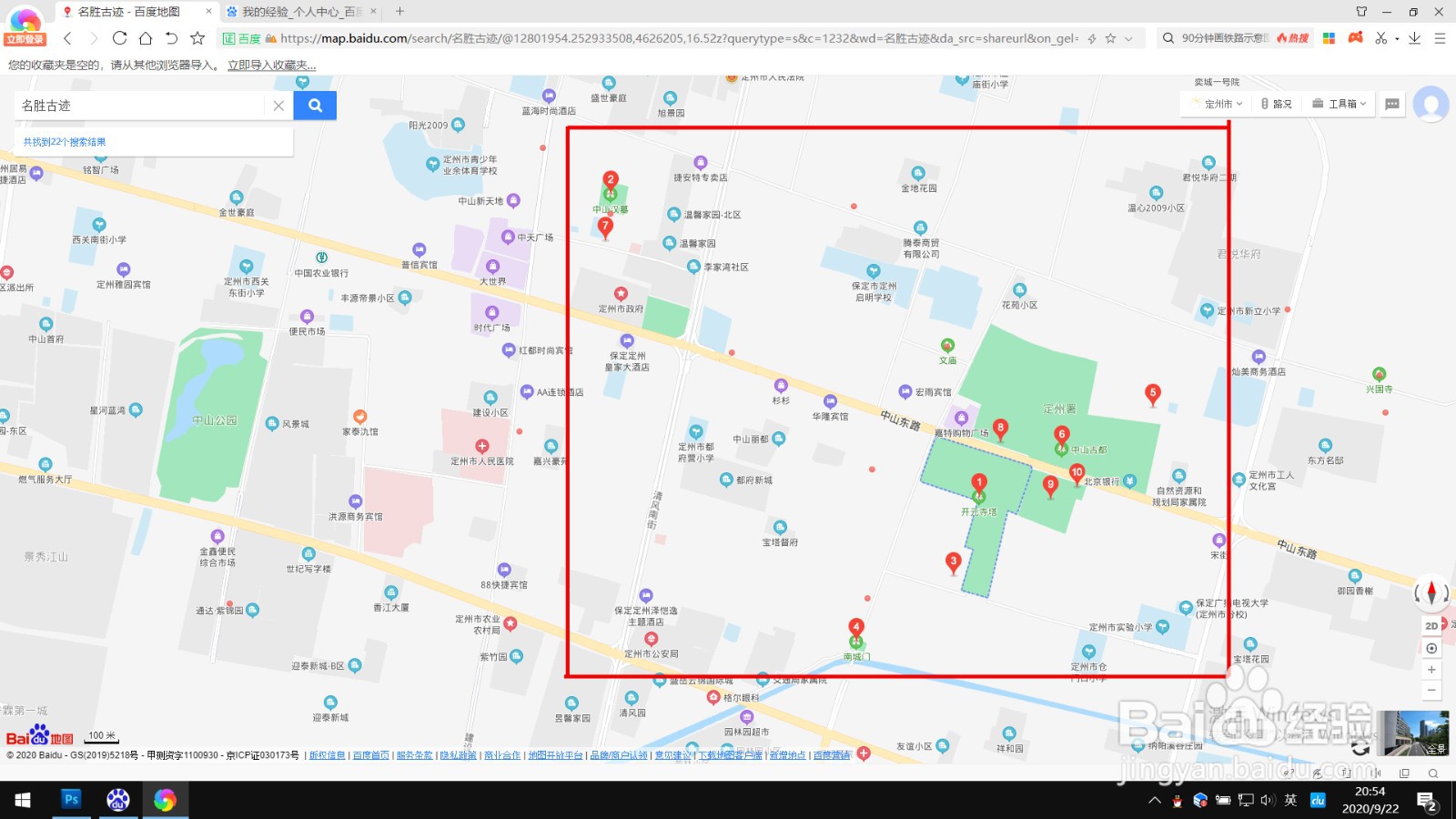Image resolution: width=1456 pixels, height=819 pixels.
Task: Zoom out using the minus button
Action: click(1431, 691)
